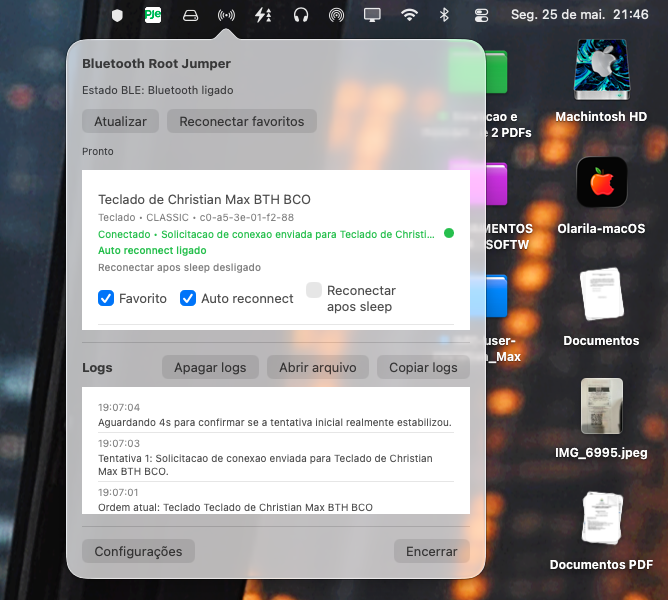The height and width of the screenshot is (600, 668).
Task: Click Encerrar to quit the app
Action: point(432,551)
